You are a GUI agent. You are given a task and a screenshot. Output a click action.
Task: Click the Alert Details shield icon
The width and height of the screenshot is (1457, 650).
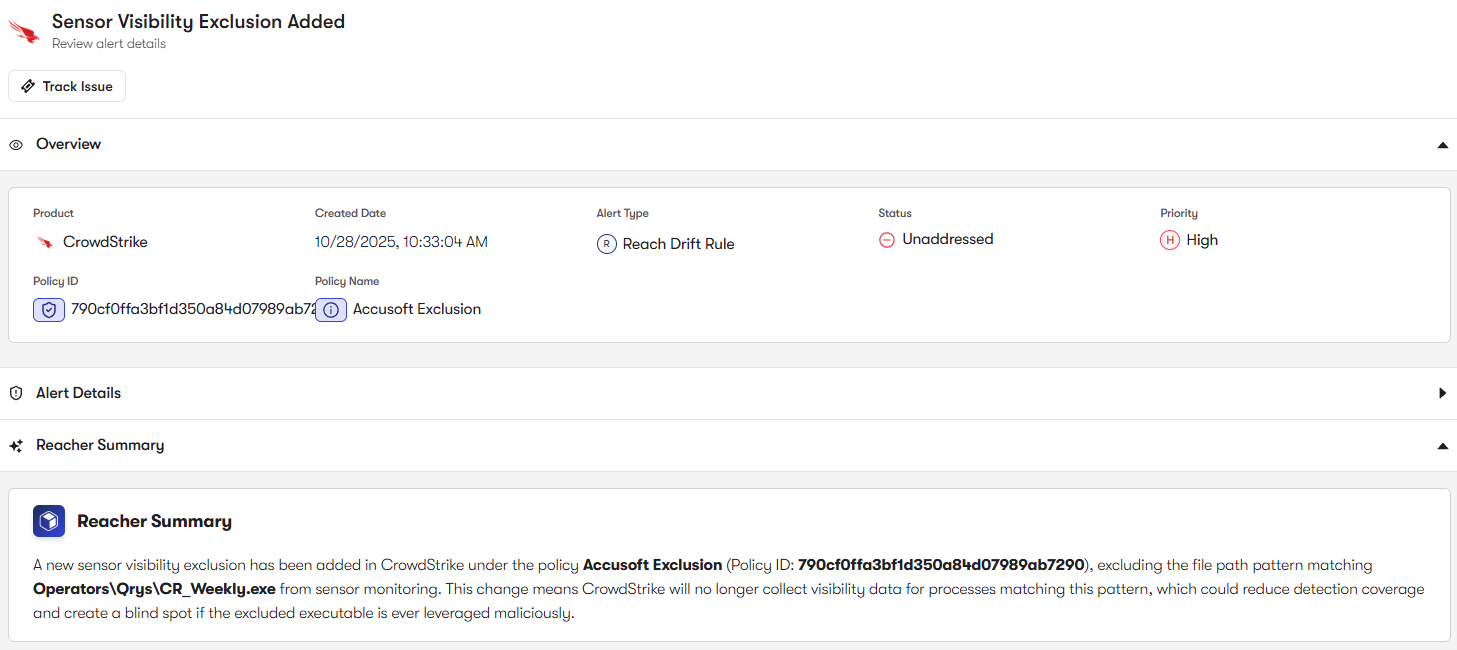point(16,394)
